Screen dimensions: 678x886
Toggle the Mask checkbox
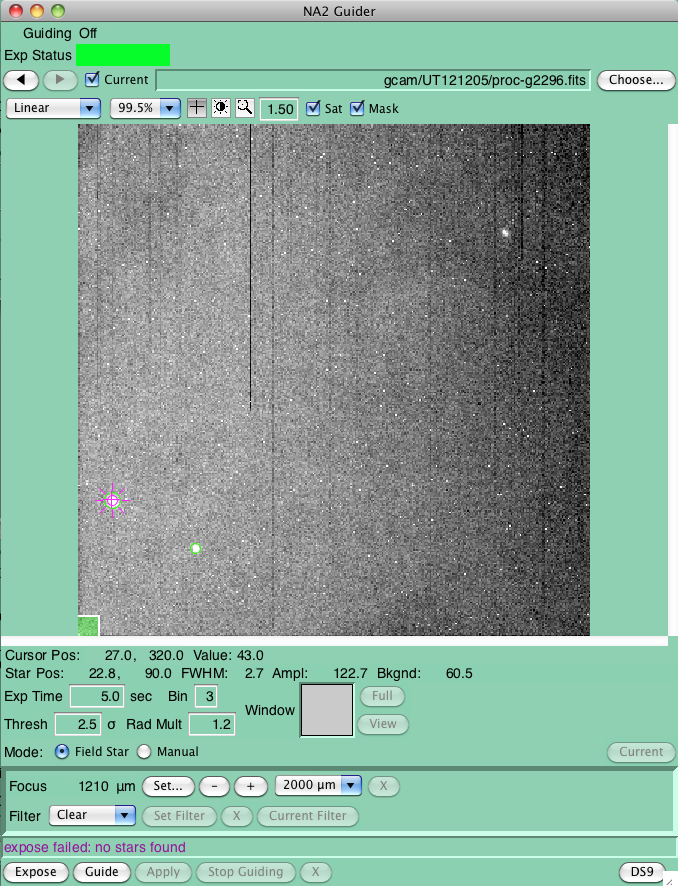tap(357, 108)
